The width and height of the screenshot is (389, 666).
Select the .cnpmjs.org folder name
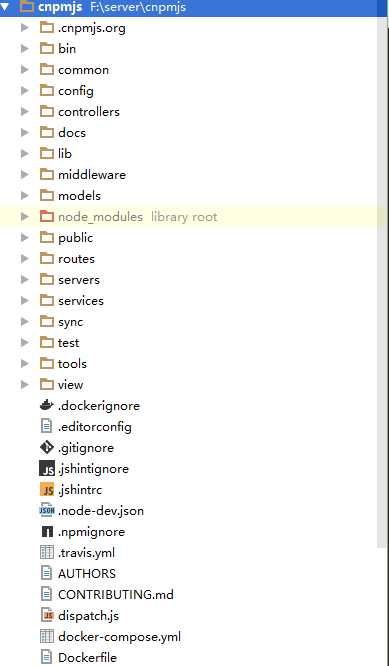pyautogui.click(x=92, y=28)
